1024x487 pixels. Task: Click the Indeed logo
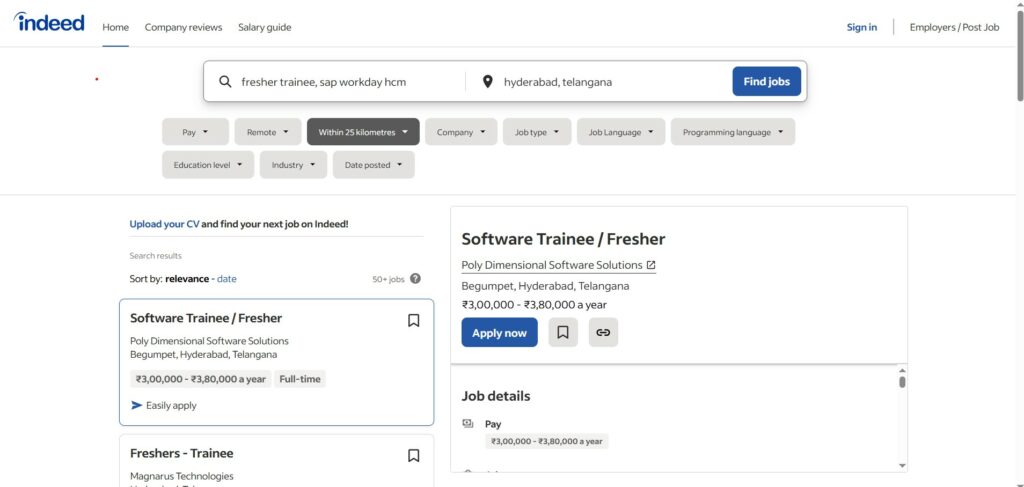tap(49, 23)
